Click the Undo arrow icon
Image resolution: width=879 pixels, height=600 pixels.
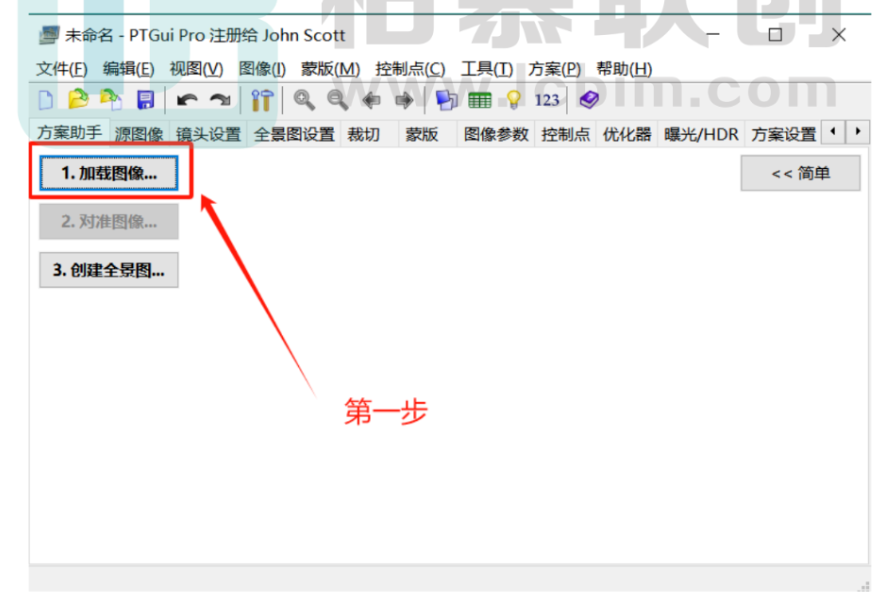point(187,100)
